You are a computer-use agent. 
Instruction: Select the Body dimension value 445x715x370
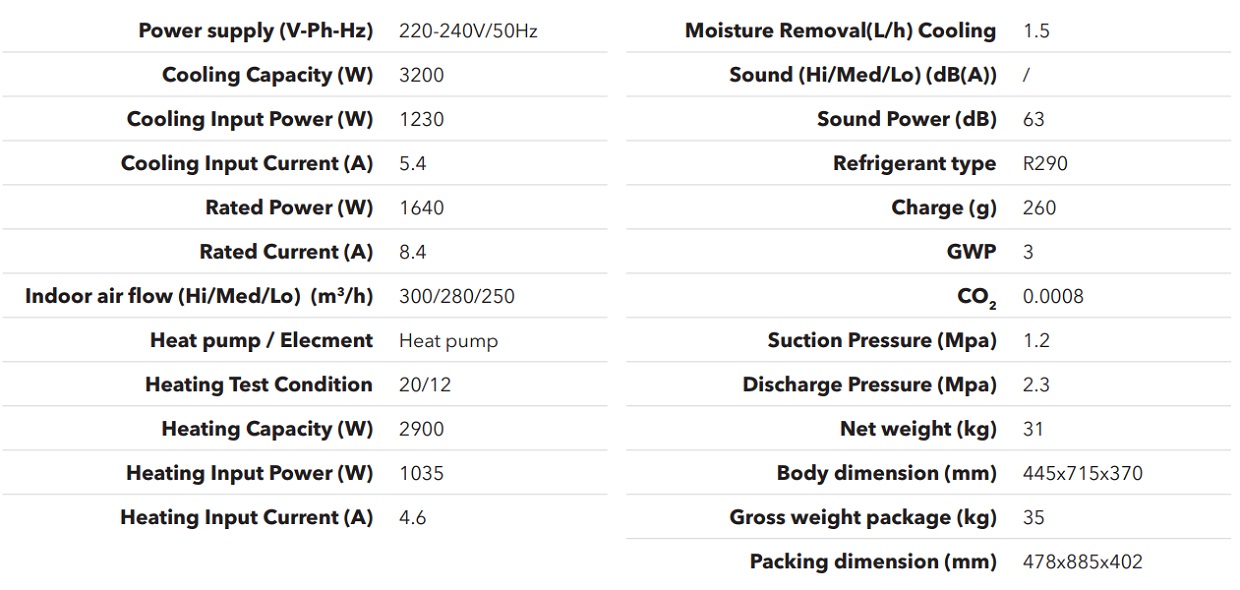point(1083,473)
